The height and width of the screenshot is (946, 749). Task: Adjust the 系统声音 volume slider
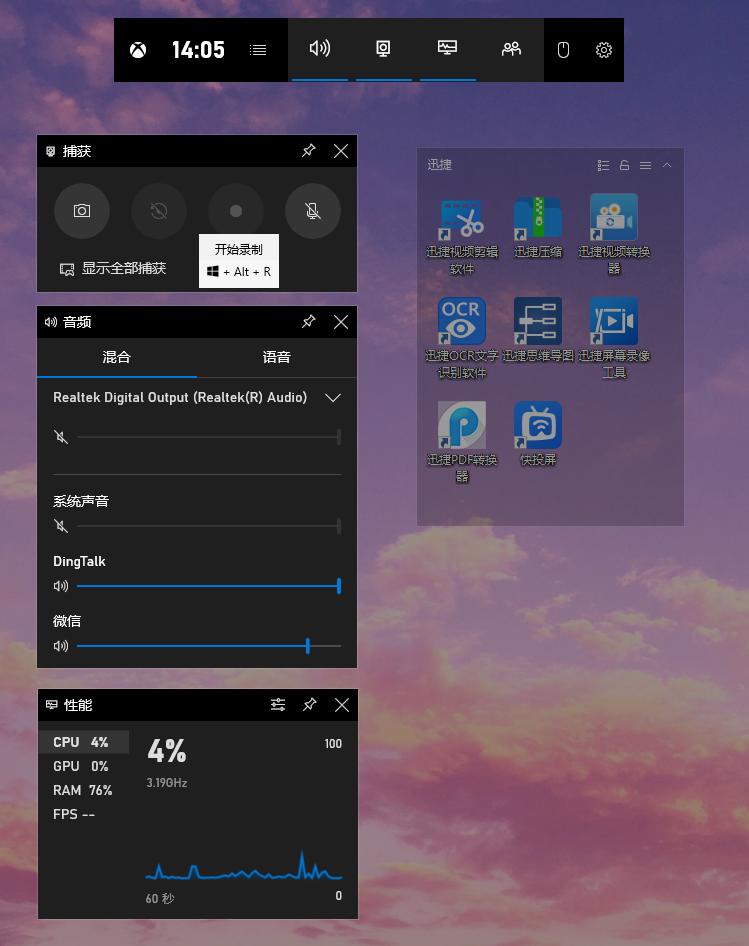[209, 526]
